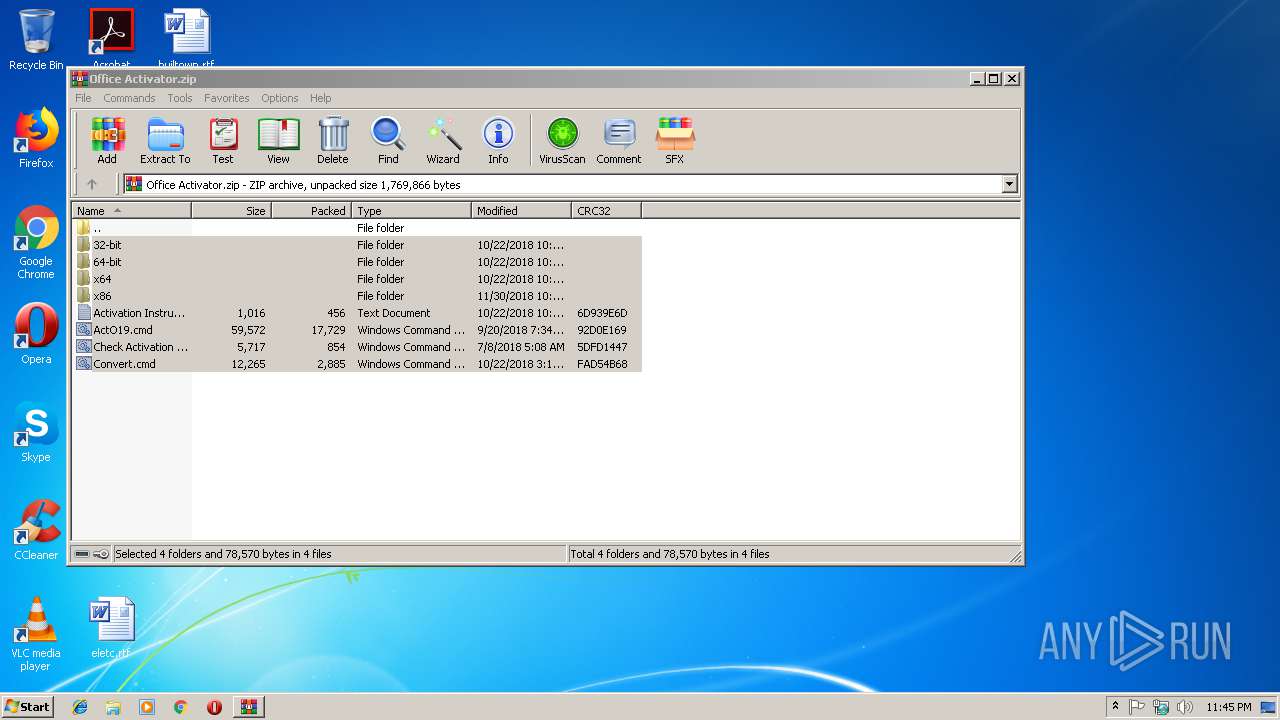The image size is (1280, 720).
Task: Open the Tools menu
Action: pos(180,98)
